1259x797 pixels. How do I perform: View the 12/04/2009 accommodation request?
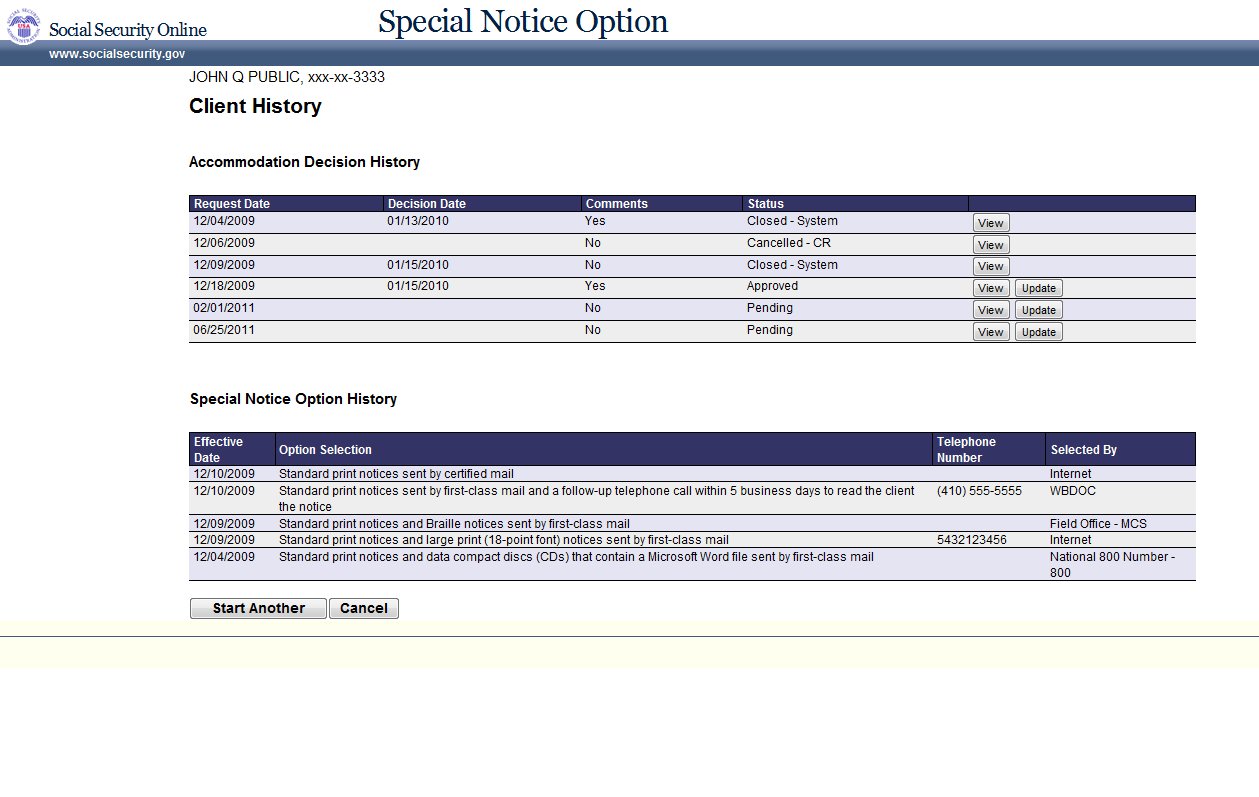(x=991, y=223)
